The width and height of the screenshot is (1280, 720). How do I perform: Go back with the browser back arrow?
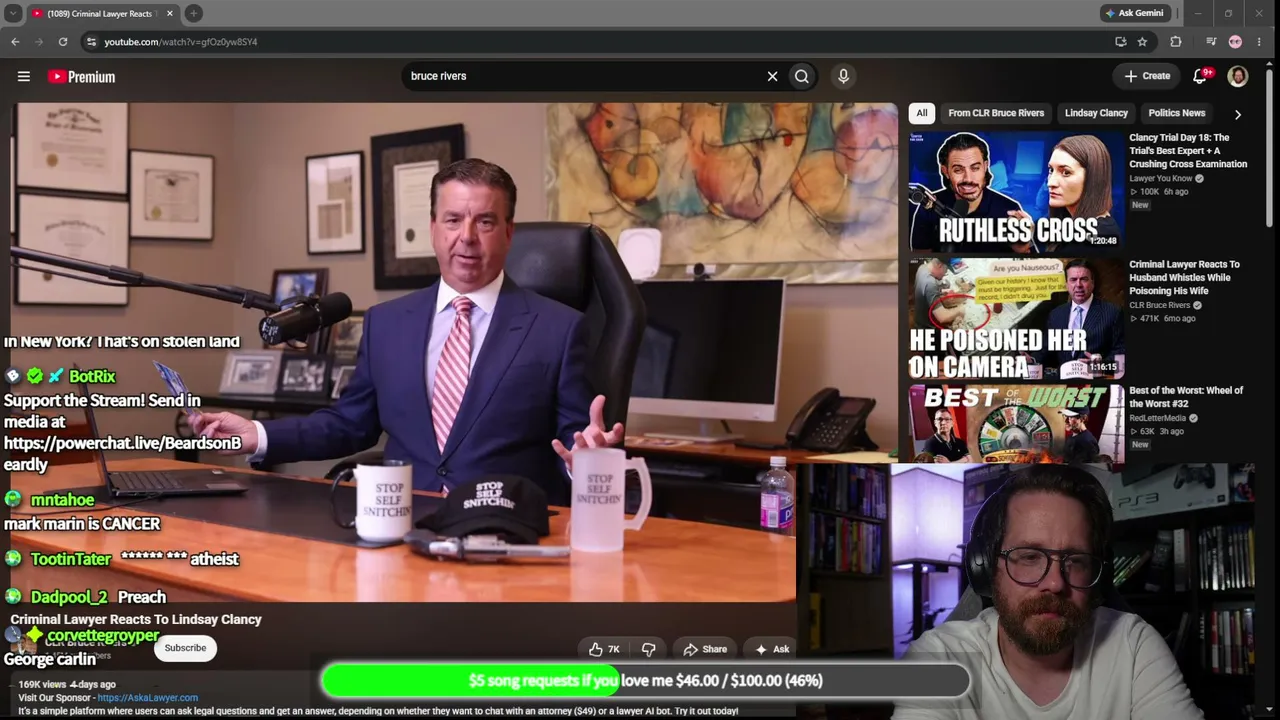click(x=15, y=42)
